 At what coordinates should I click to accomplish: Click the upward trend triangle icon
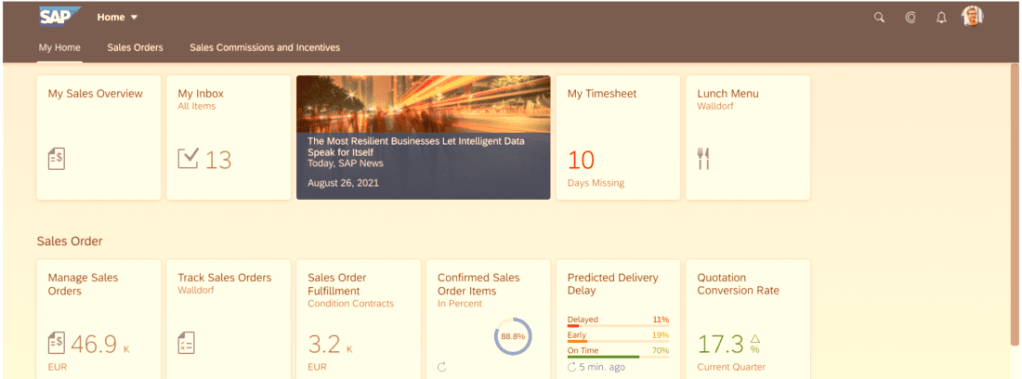click(755, 339)
